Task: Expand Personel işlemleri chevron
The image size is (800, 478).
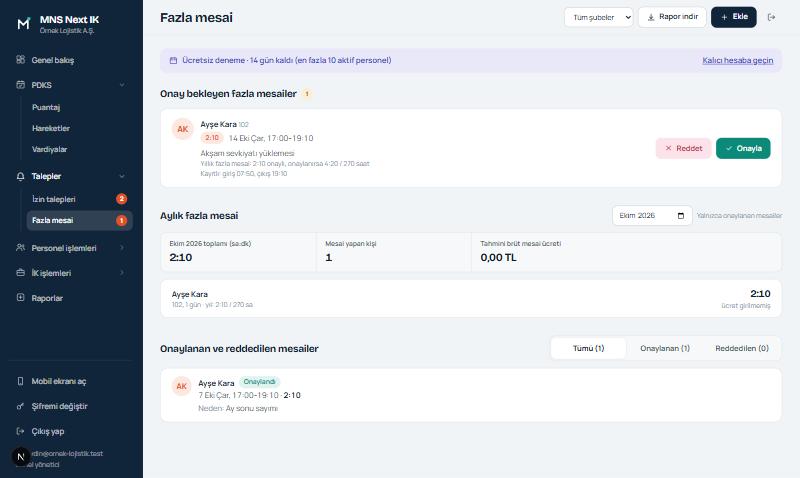Action: click(122, 247)
